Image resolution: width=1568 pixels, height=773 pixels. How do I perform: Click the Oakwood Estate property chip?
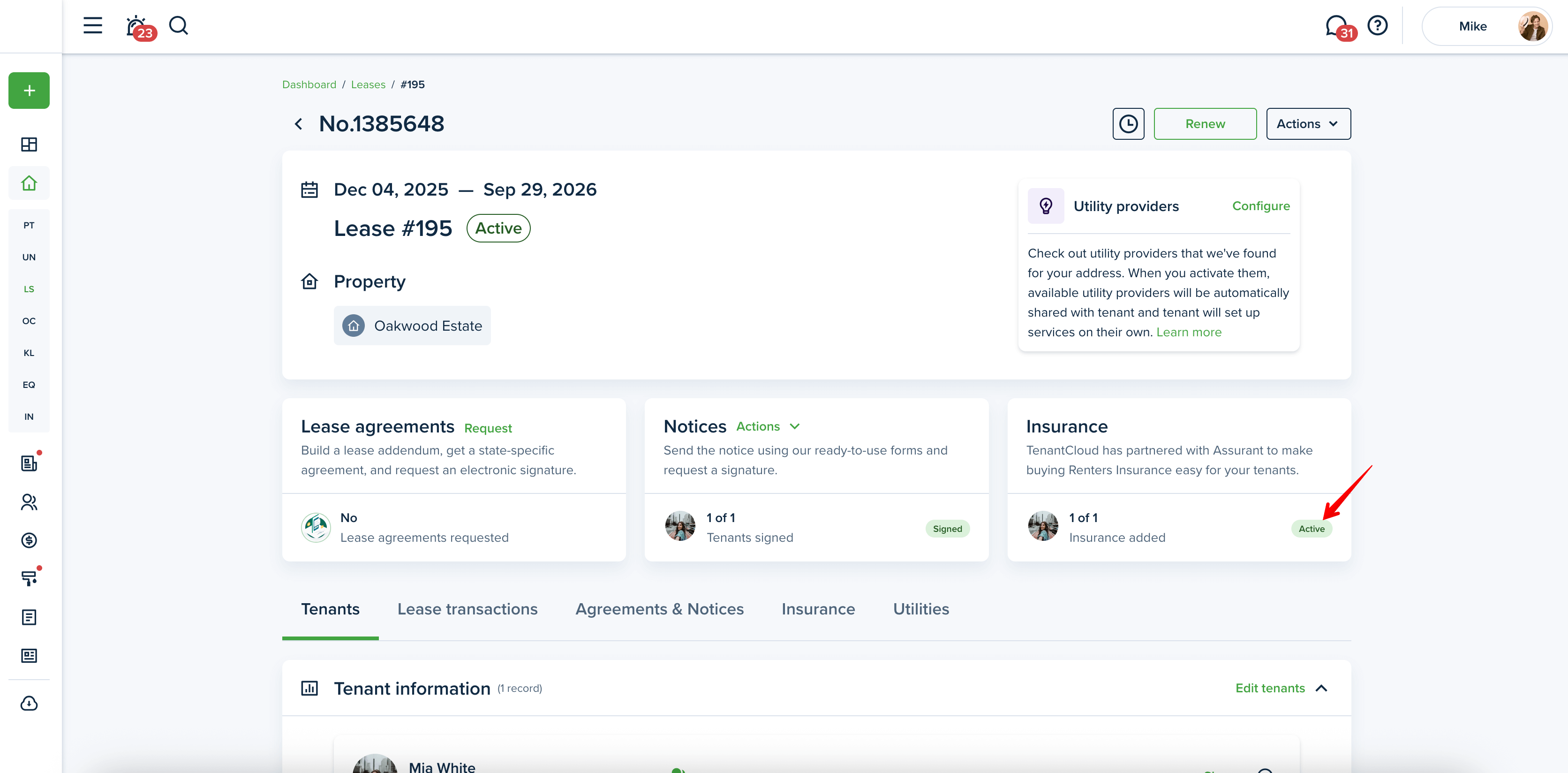[x=412, y=326]
